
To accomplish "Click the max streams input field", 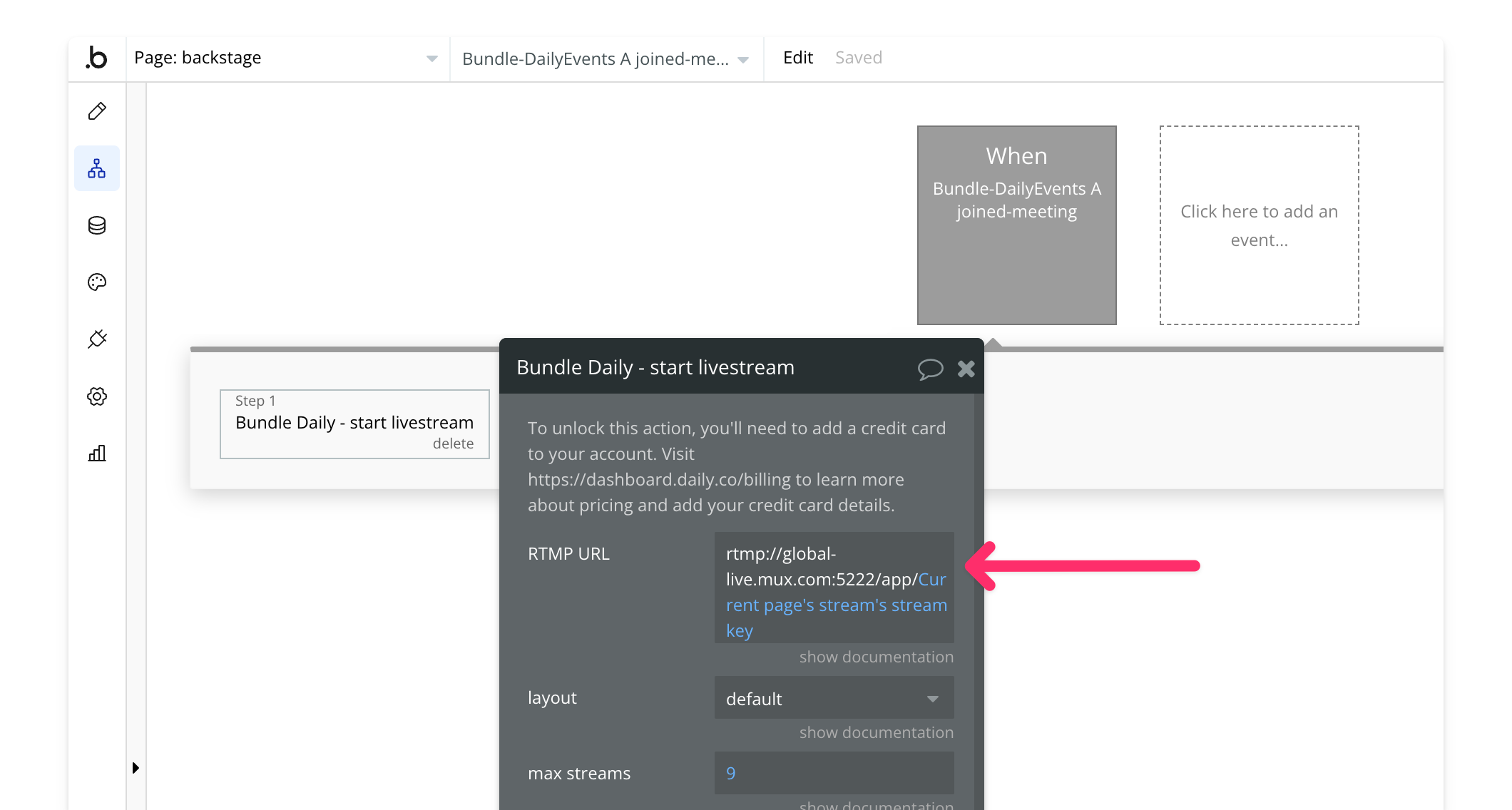I will (x=833, y=773).
